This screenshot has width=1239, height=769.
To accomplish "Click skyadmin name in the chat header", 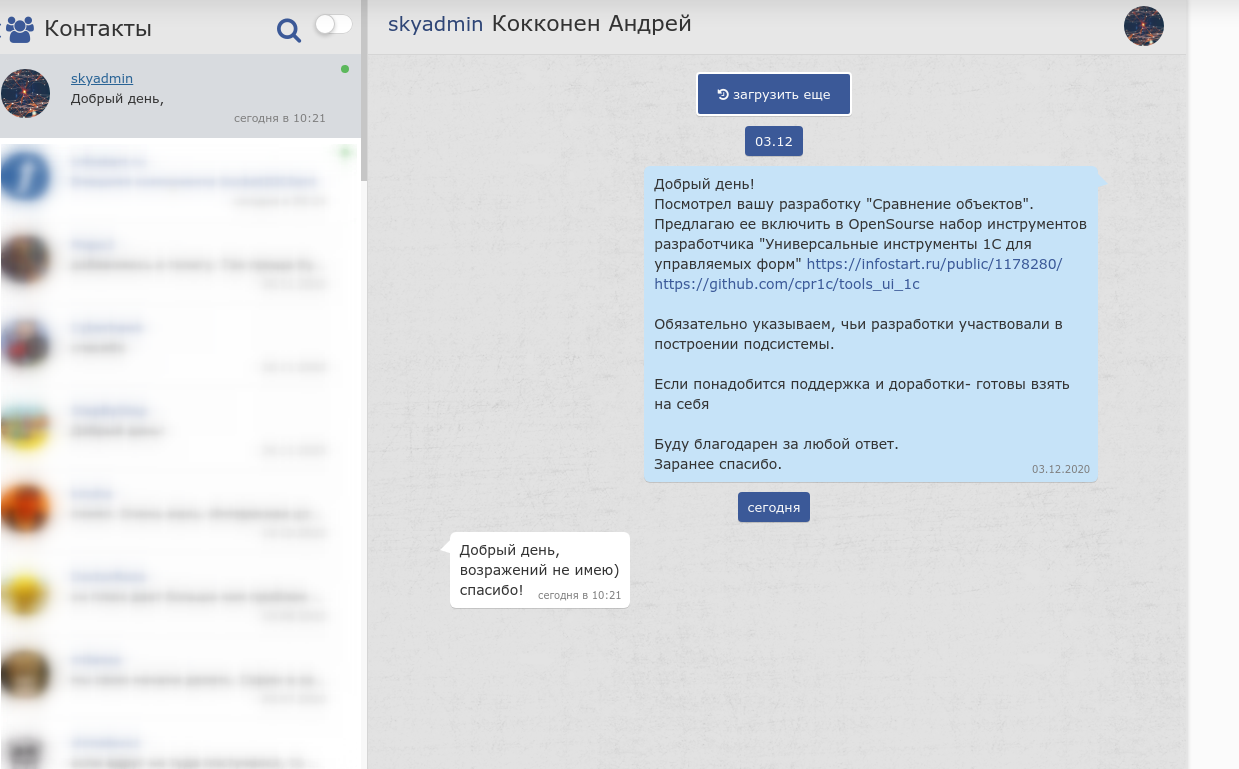I will click(x=435, y=24).
